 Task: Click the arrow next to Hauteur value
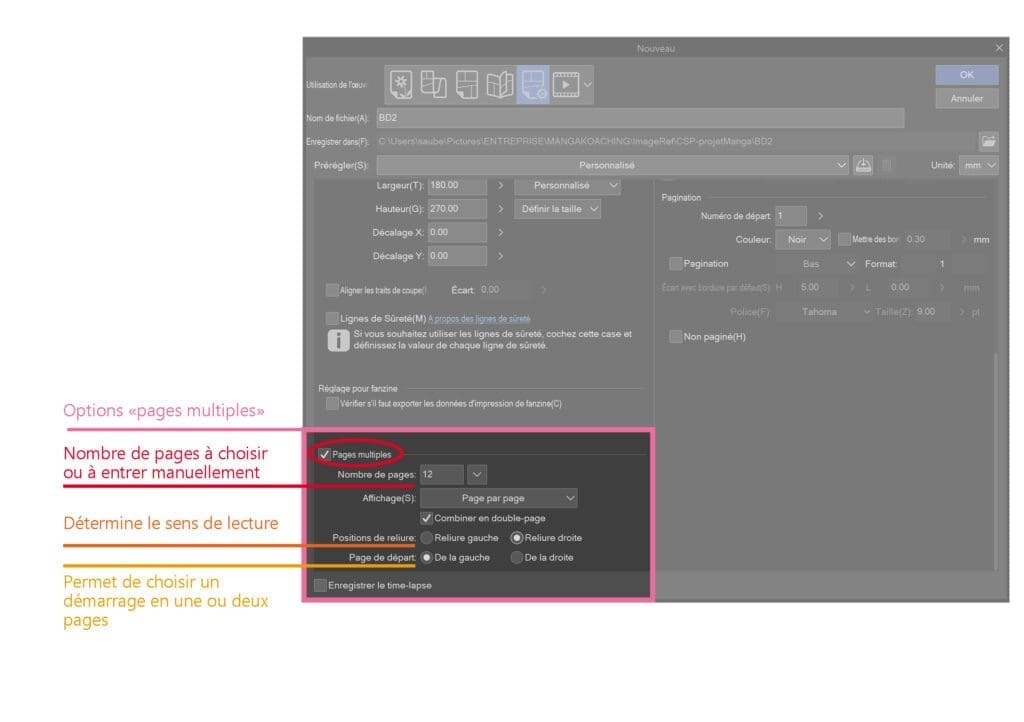500,209
